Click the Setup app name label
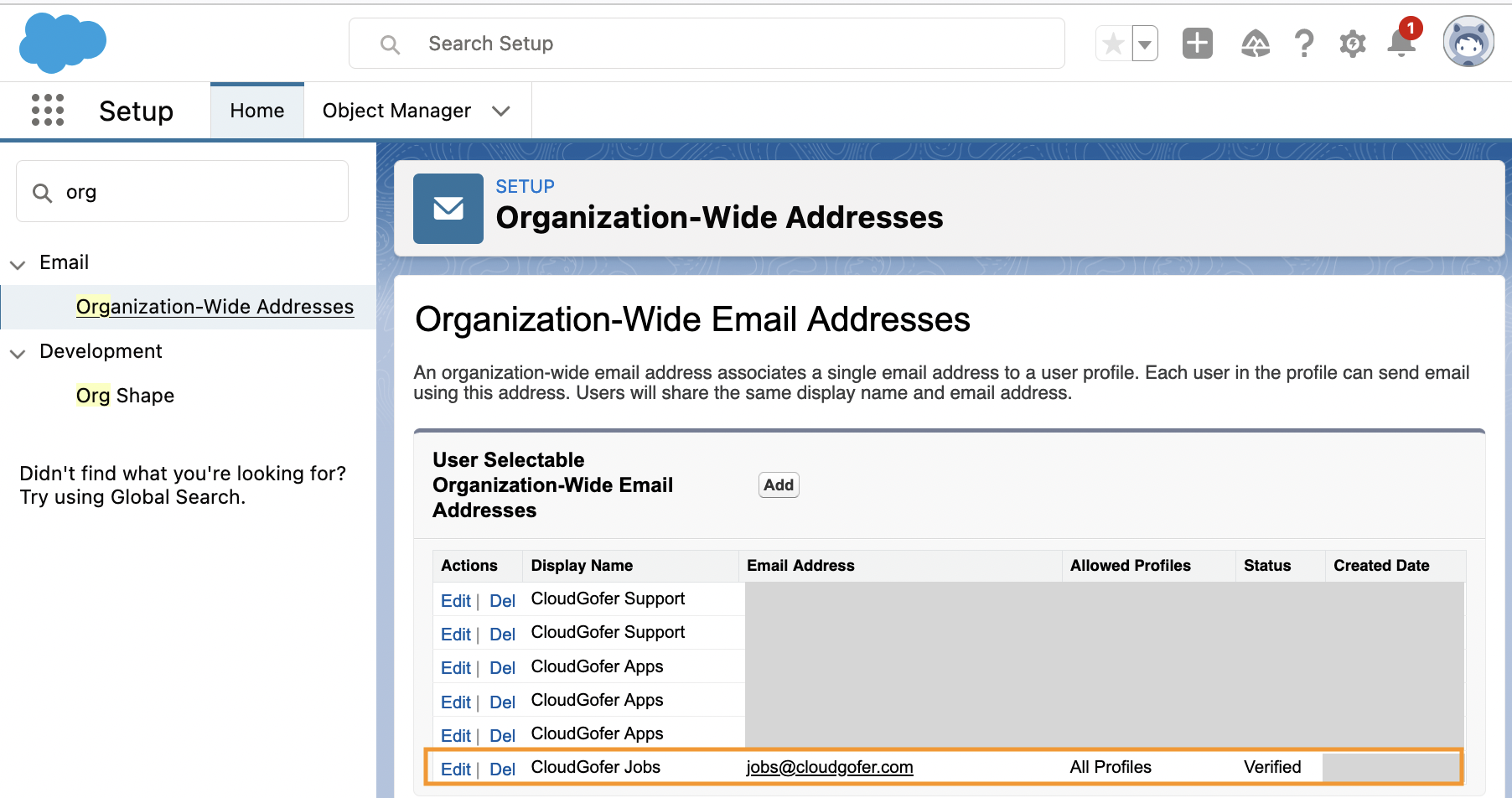This screenshot has height=798, width=1512. click(x=136, y=111)
